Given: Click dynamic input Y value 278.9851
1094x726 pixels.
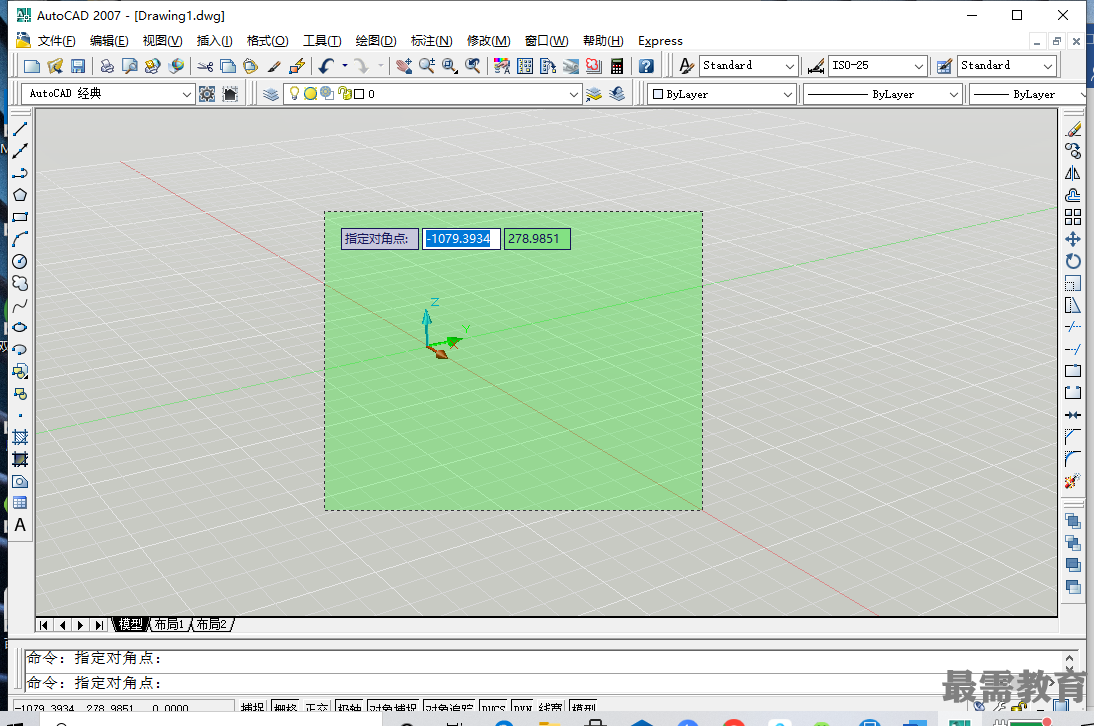Looking at the screenshot, I should (x=537, y=239).
